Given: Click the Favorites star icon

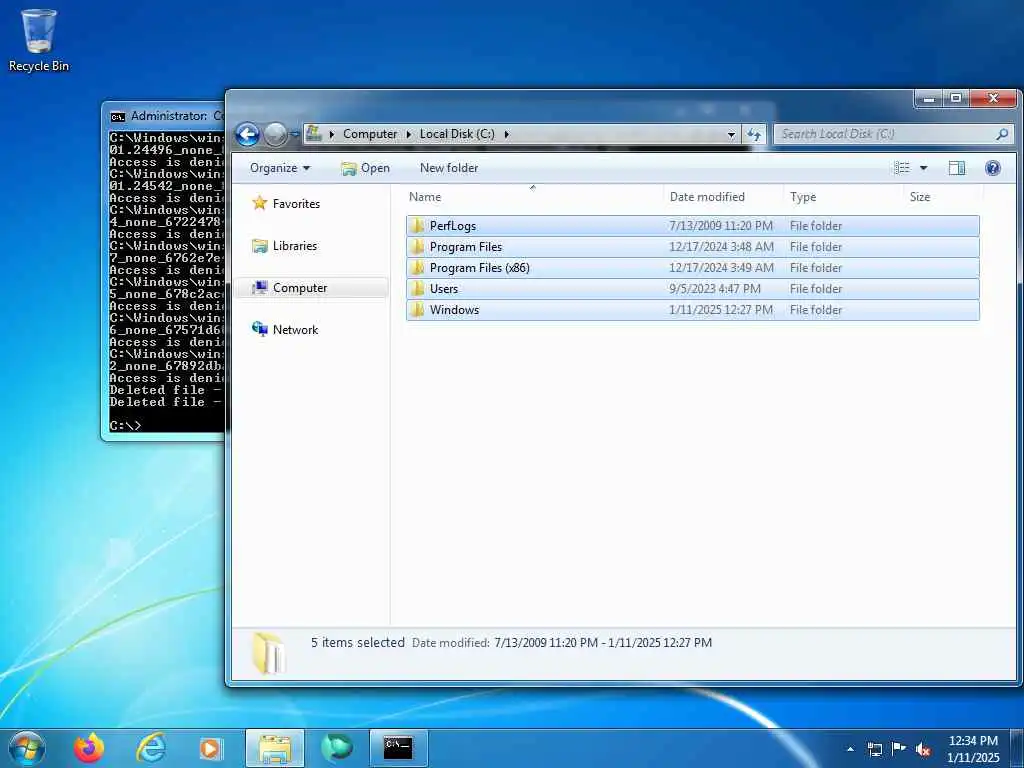Looking at the screenshot, I should (259, 203).
